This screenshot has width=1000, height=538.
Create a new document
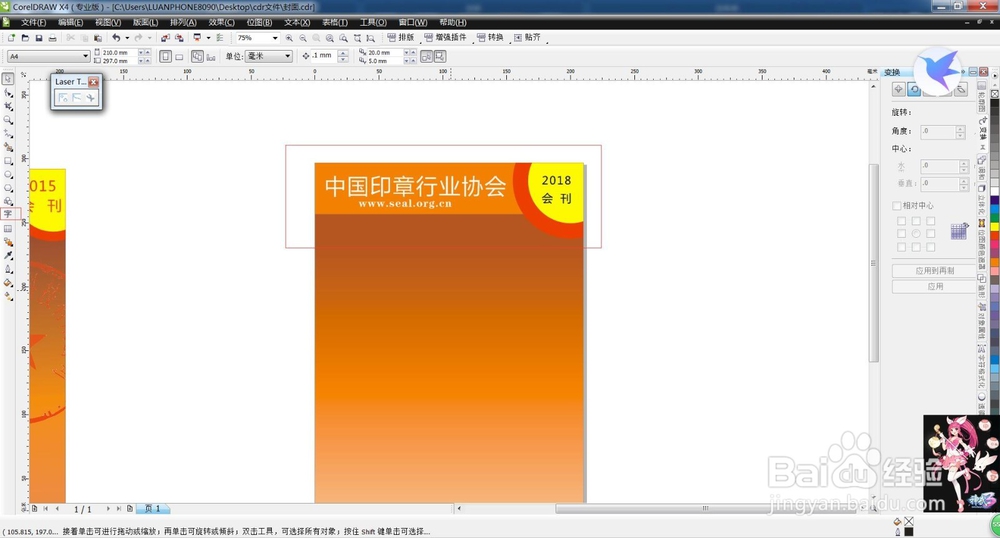[11, 38]
